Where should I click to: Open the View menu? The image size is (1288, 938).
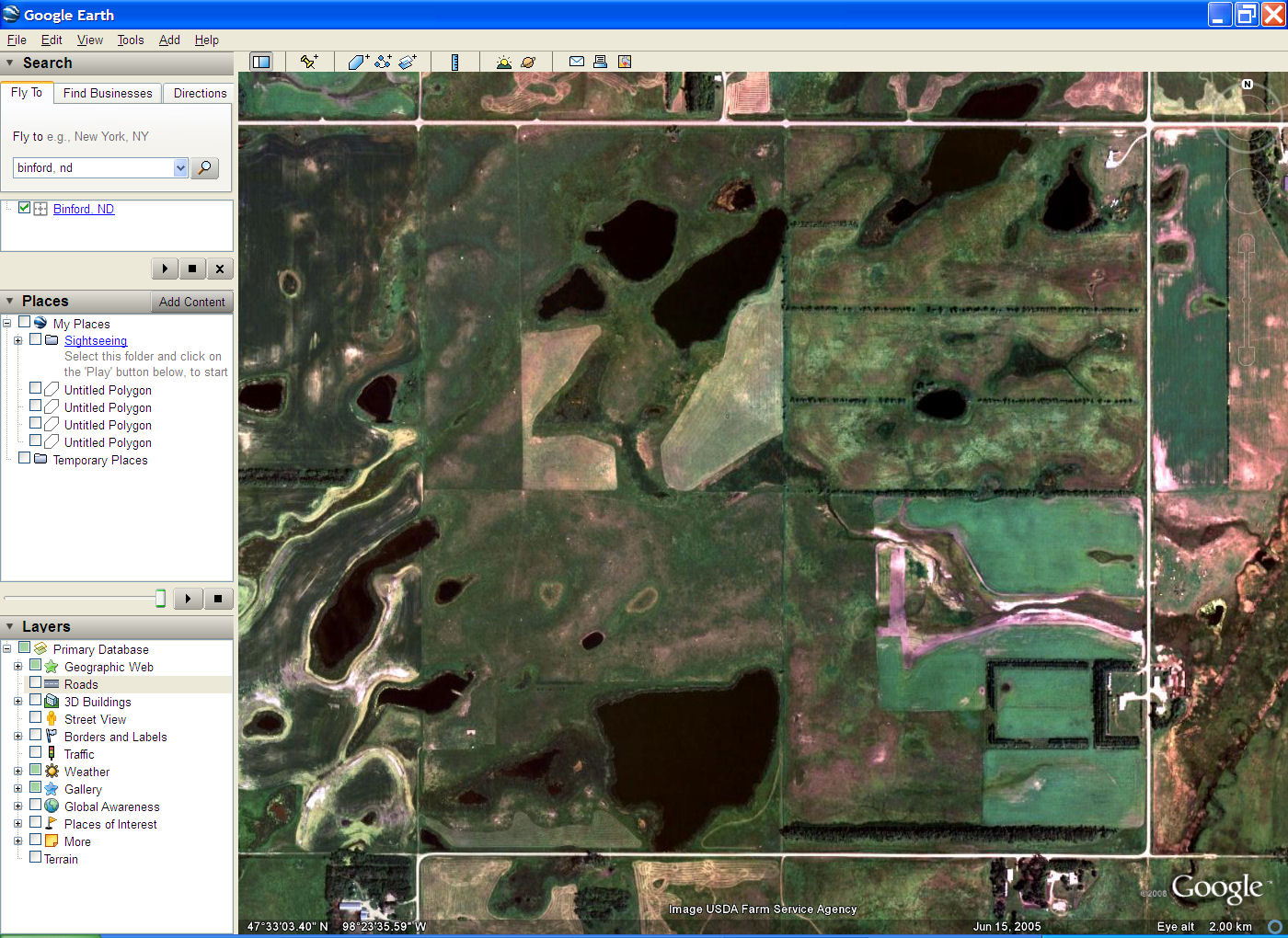click(x=90, y=40)
